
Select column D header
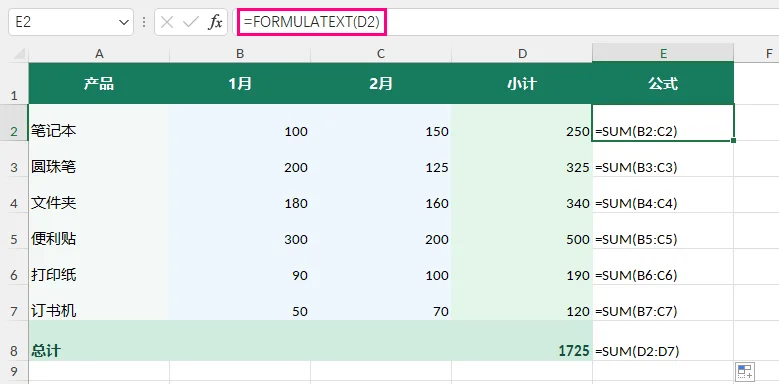(x=522, y=54)
